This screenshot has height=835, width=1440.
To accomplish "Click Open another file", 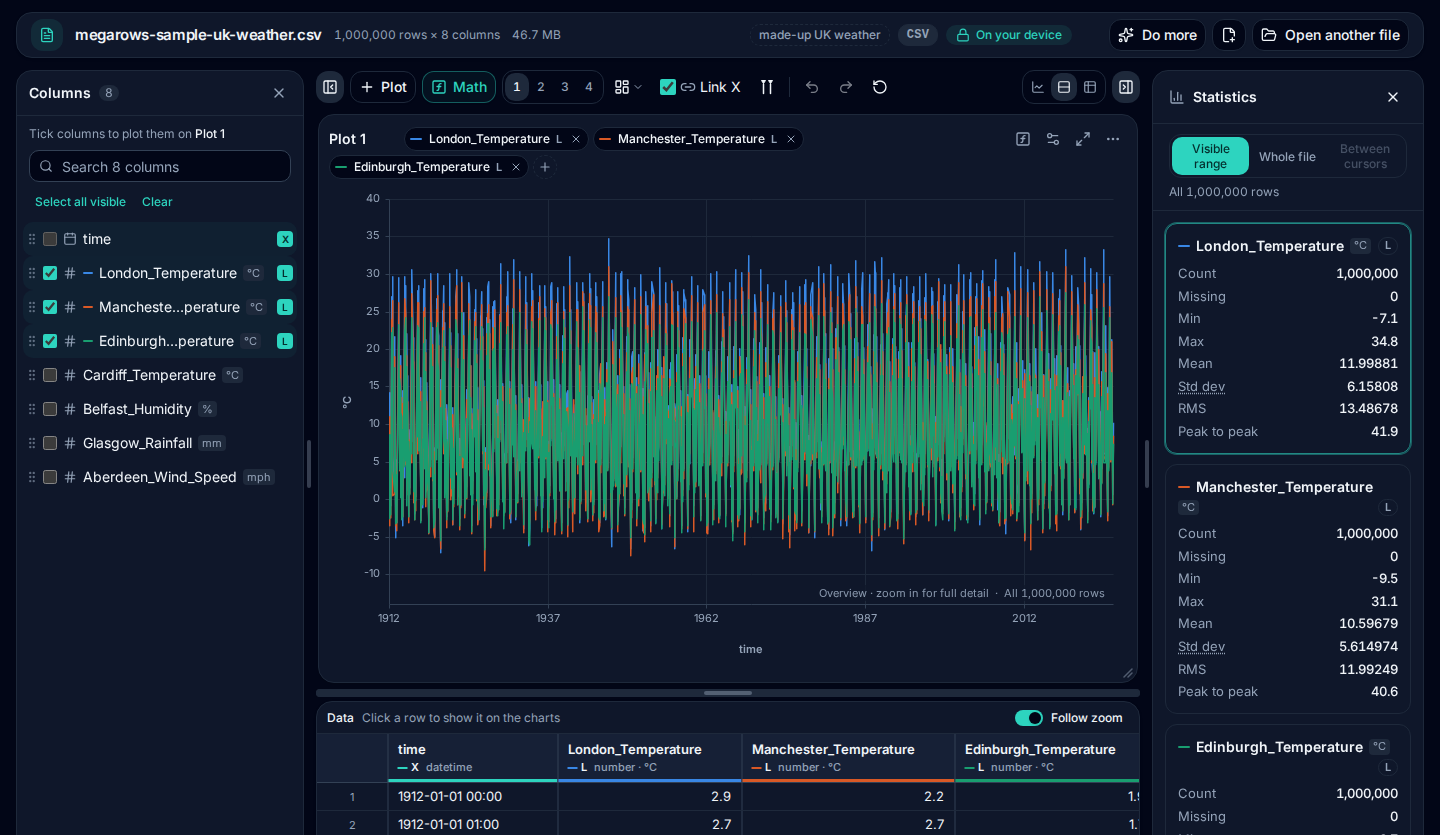I will pyautogui.click(x=1330, y=35).
